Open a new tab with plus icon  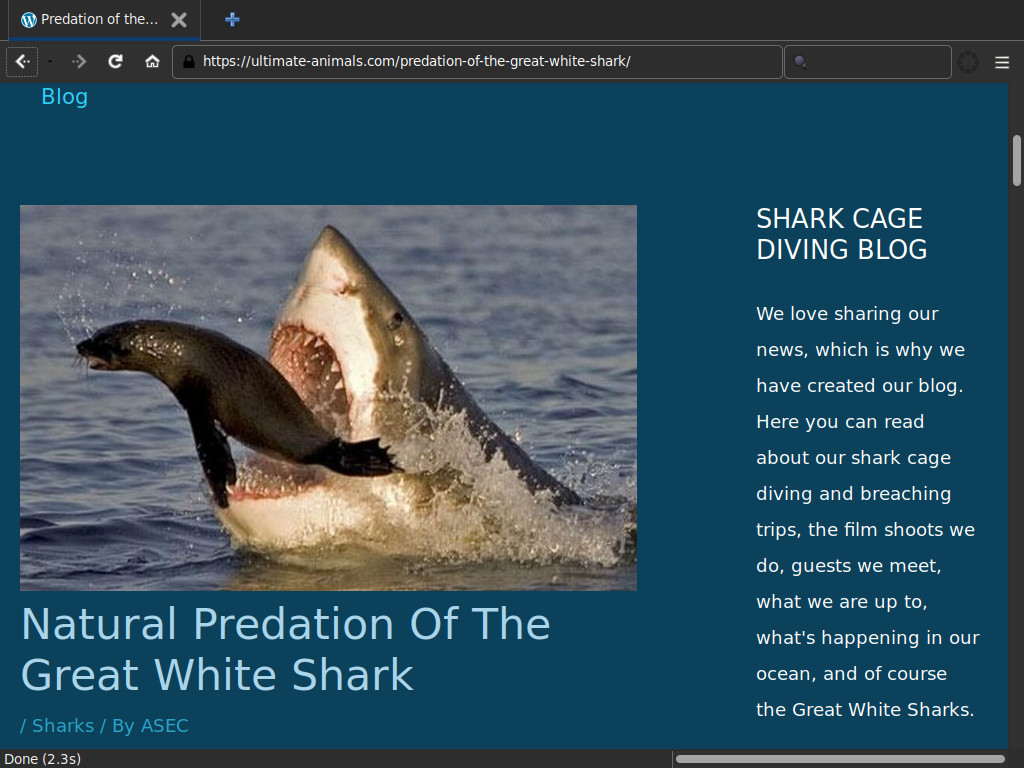(232, 19)
